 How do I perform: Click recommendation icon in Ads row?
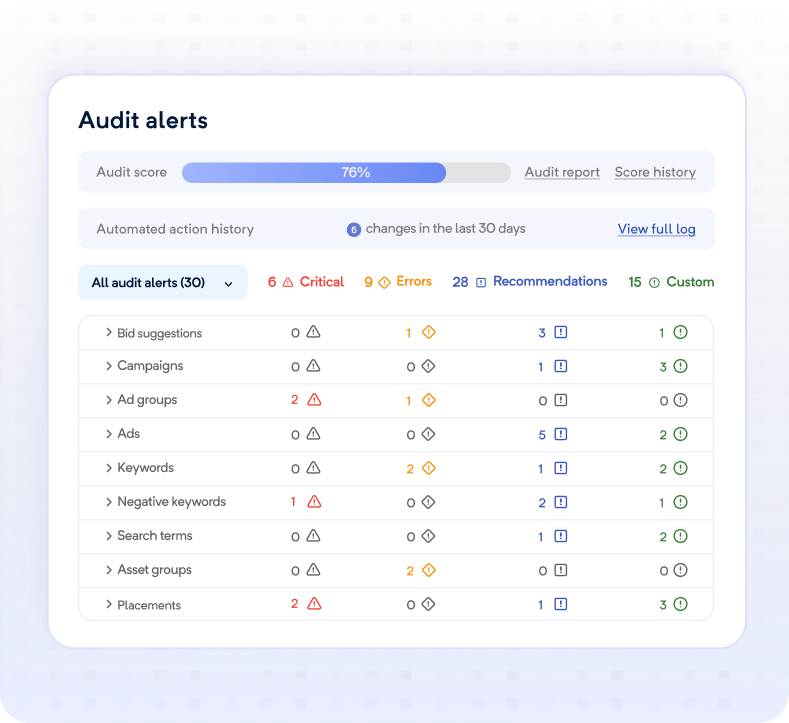coord(561,434)
